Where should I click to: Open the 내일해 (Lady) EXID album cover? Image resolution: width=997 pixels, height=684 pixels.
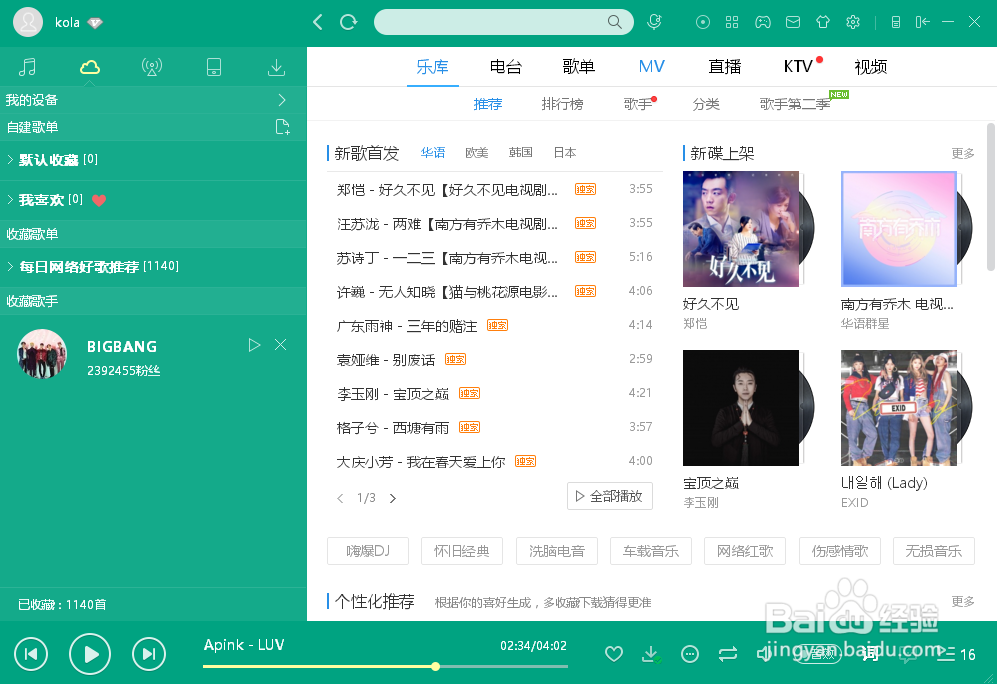click(x=899, y=407)
